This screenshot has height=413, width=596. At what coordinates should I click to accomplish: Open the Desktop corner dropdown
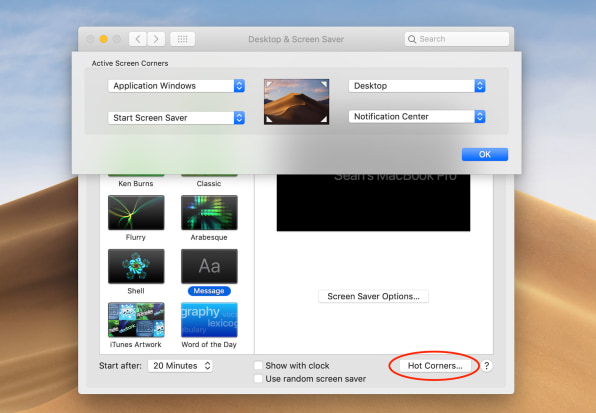417,86
